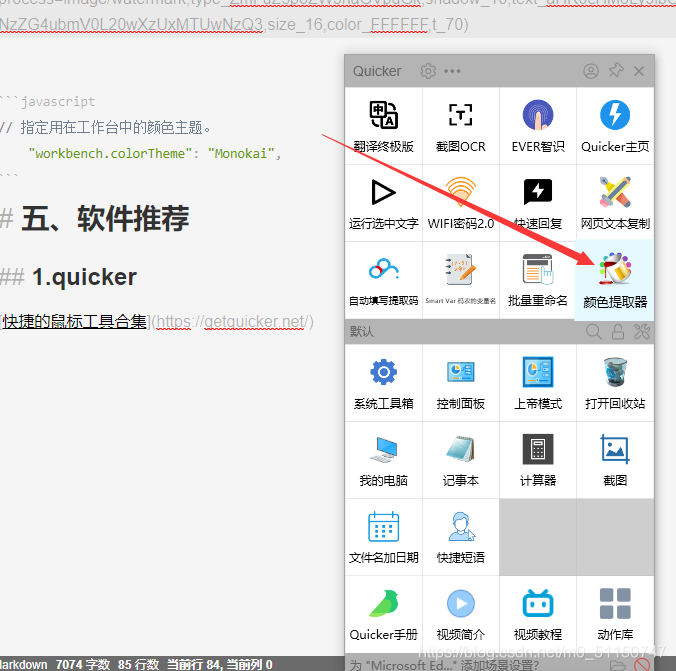676x671 pixels.
Task: Toggle the Quicker panel pin
Action: (616, 71)
